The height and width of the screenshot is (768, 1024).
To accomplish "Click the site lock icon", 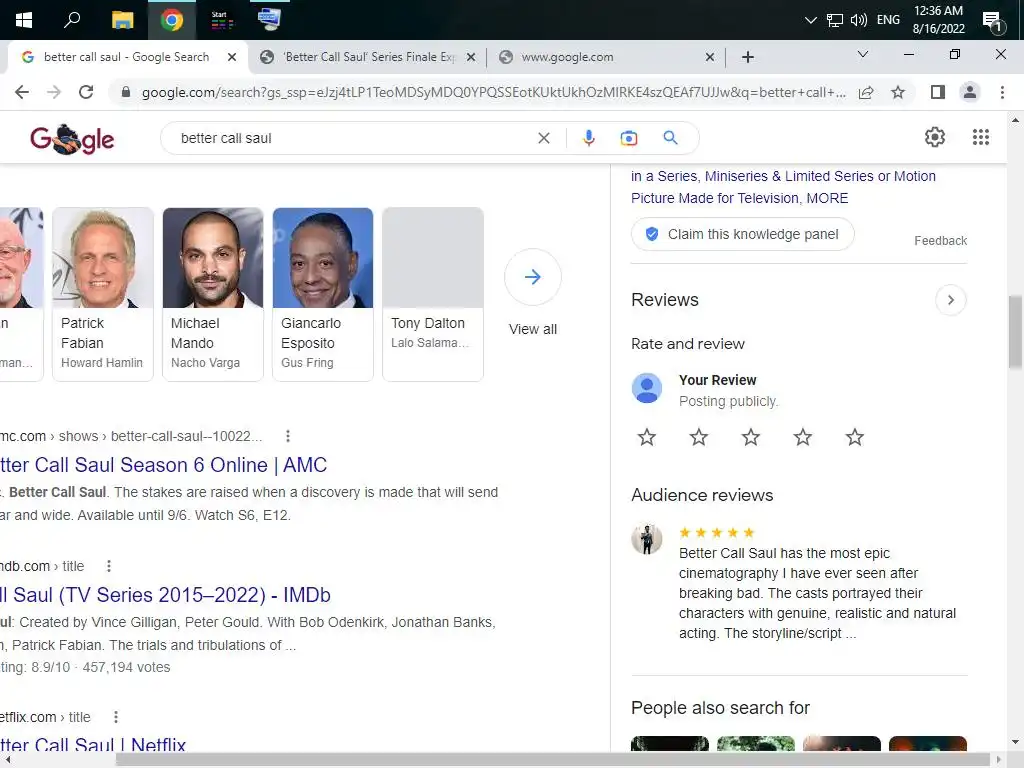I will pyautogui.click(x=126, y=92).
